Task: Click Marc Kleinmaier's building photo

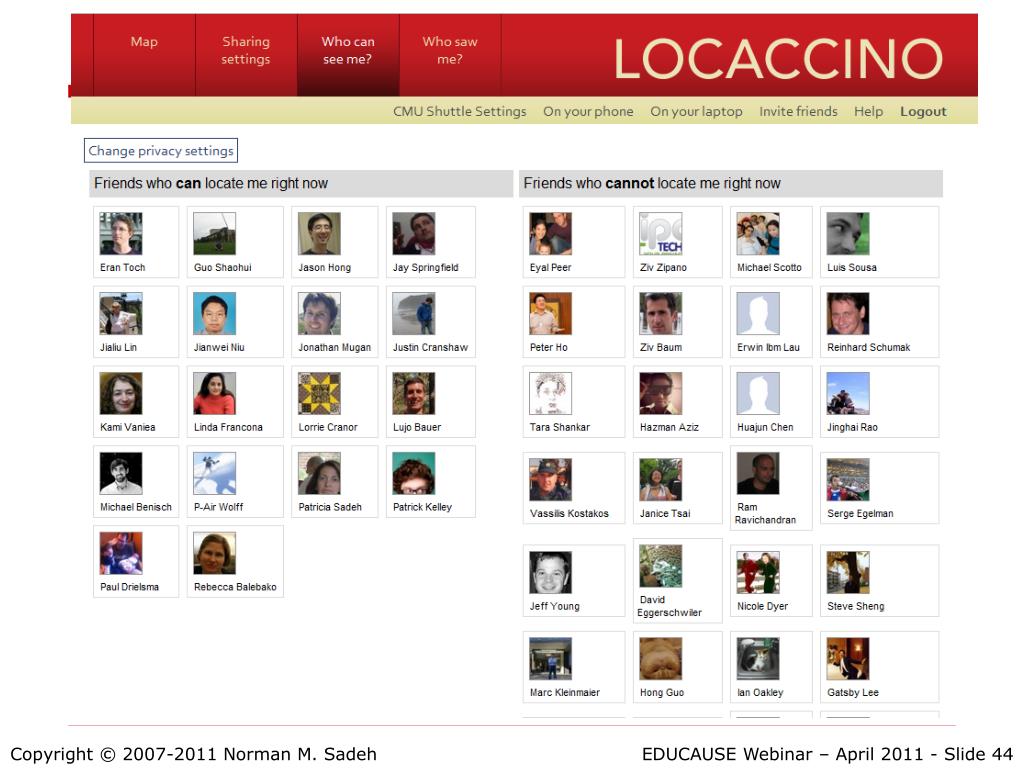Action: 551,658
